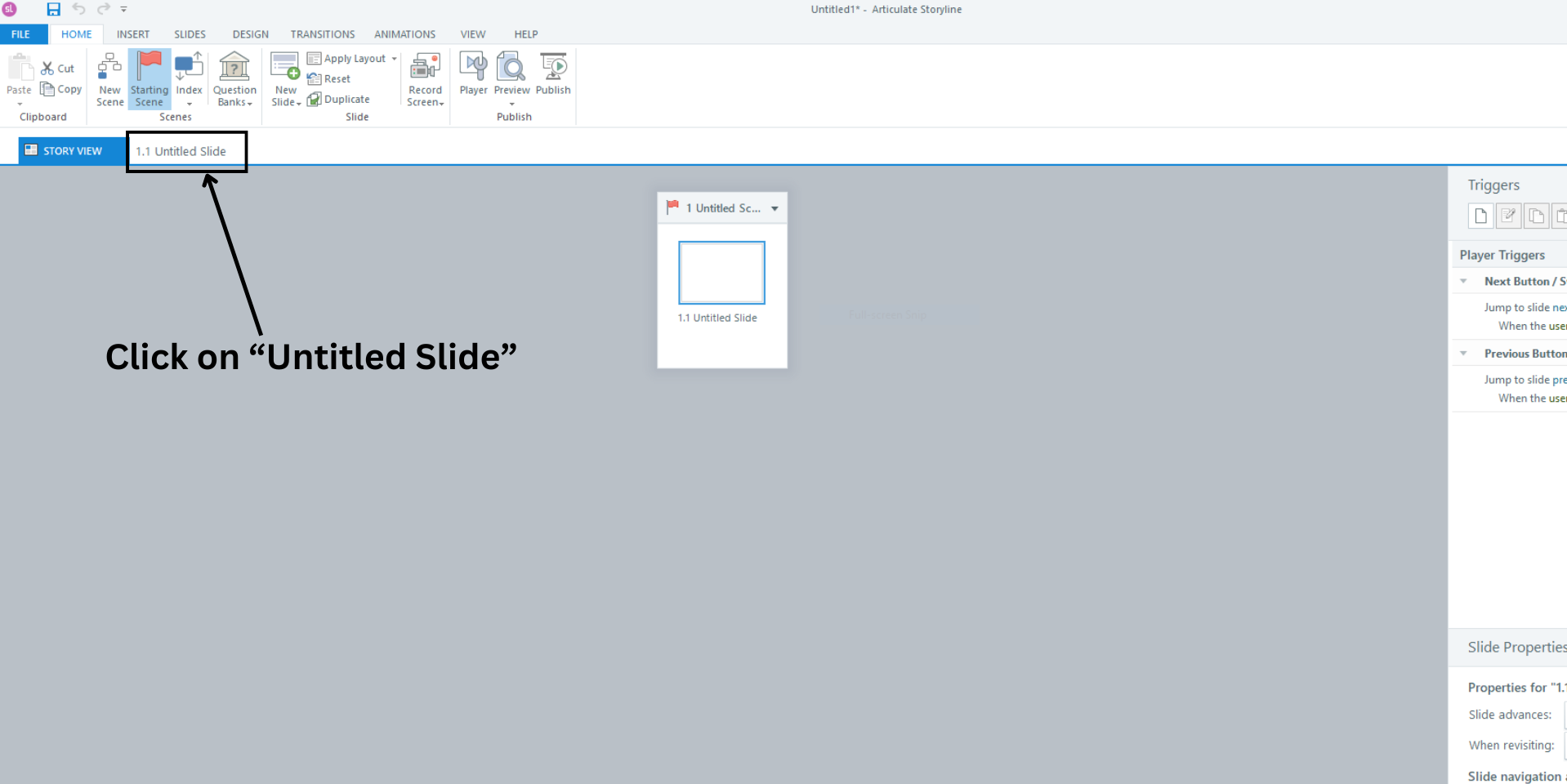Open the FILE tab
Screen dimensions: 1567x784
click(21, 34)
